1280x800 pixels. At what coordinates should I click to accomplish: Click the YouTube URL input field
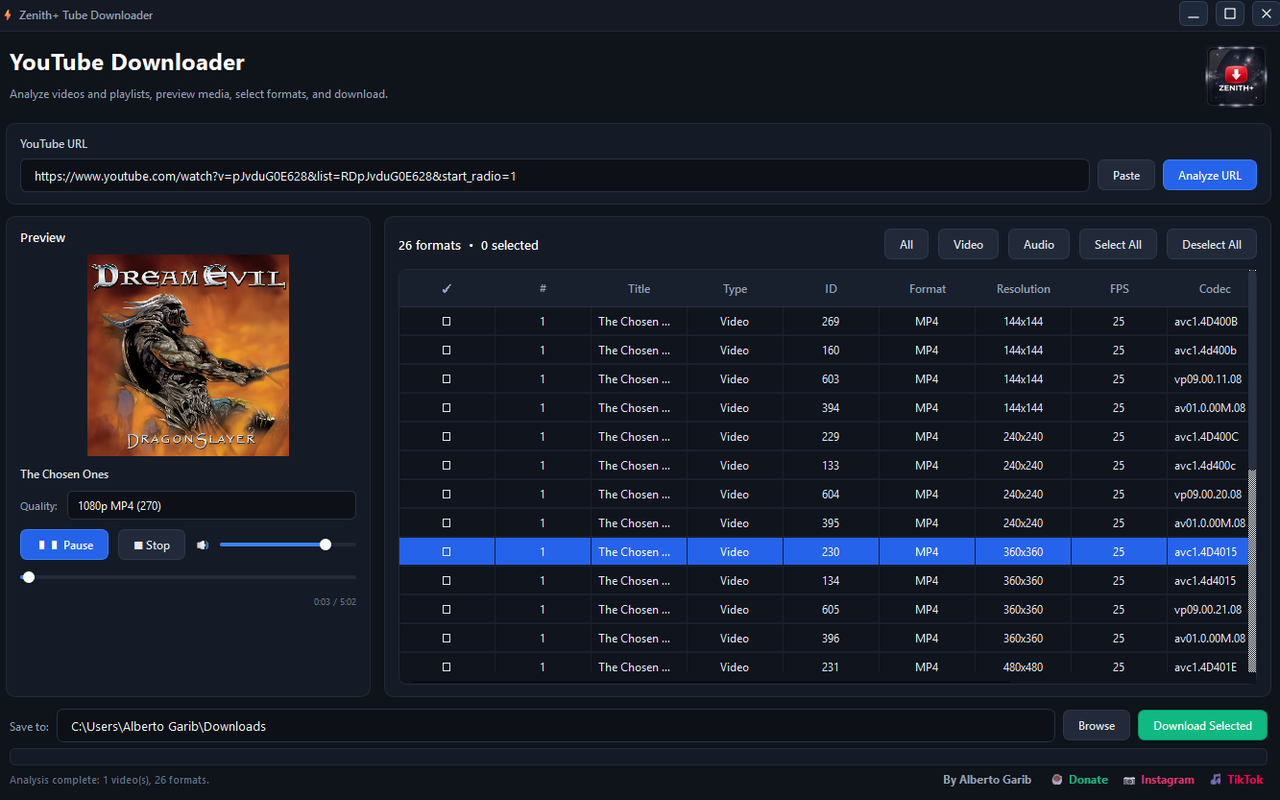pos(555,175)
